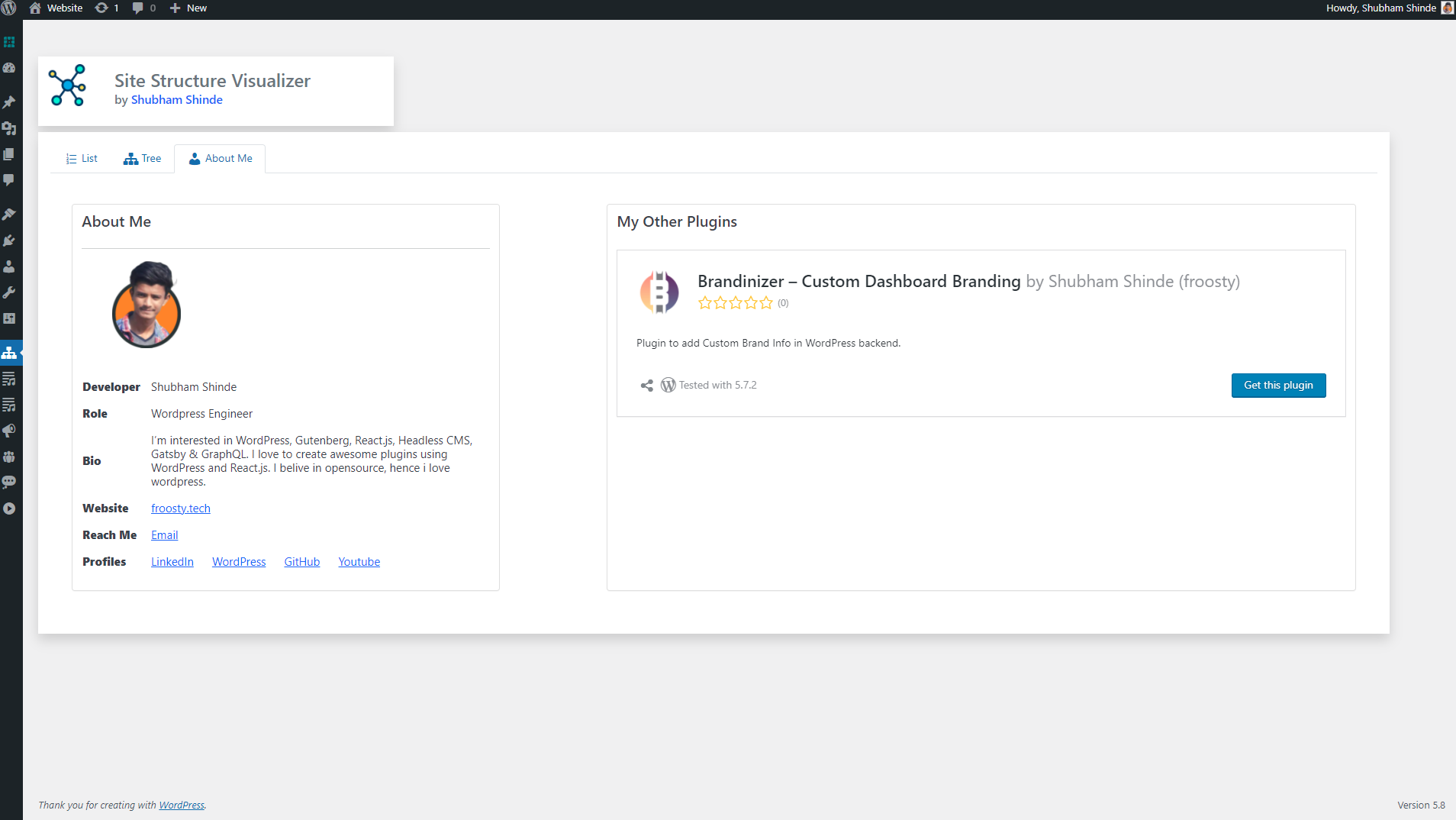Open Appearance via the paintbrush icon
The height and width of the screenshot is (820, 1456).
(x=9, y=215)
